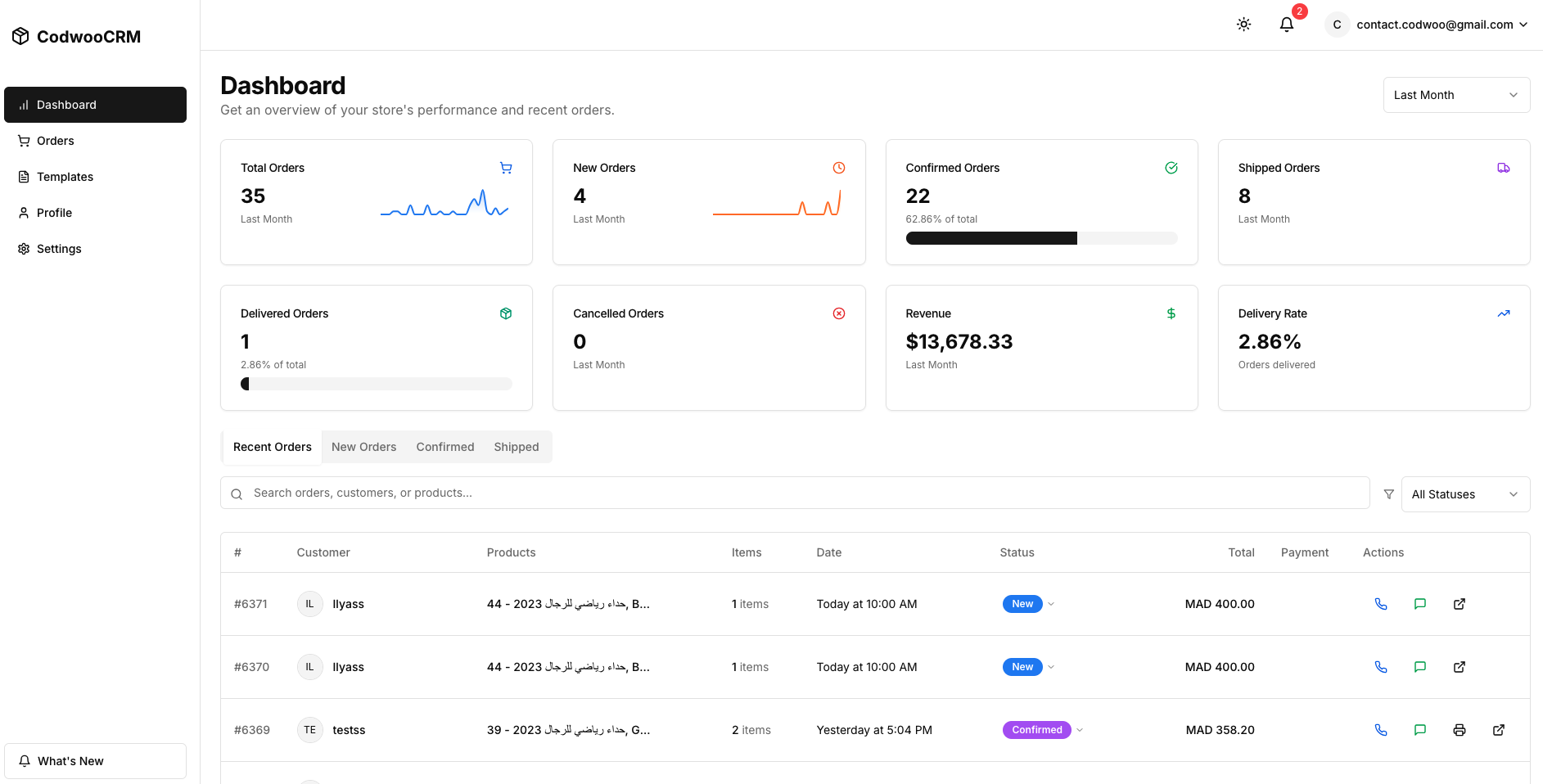The height and width of the screenshot is (784, 1543).
Task: Open the Last Month period dropdown
Action: 1456,95
